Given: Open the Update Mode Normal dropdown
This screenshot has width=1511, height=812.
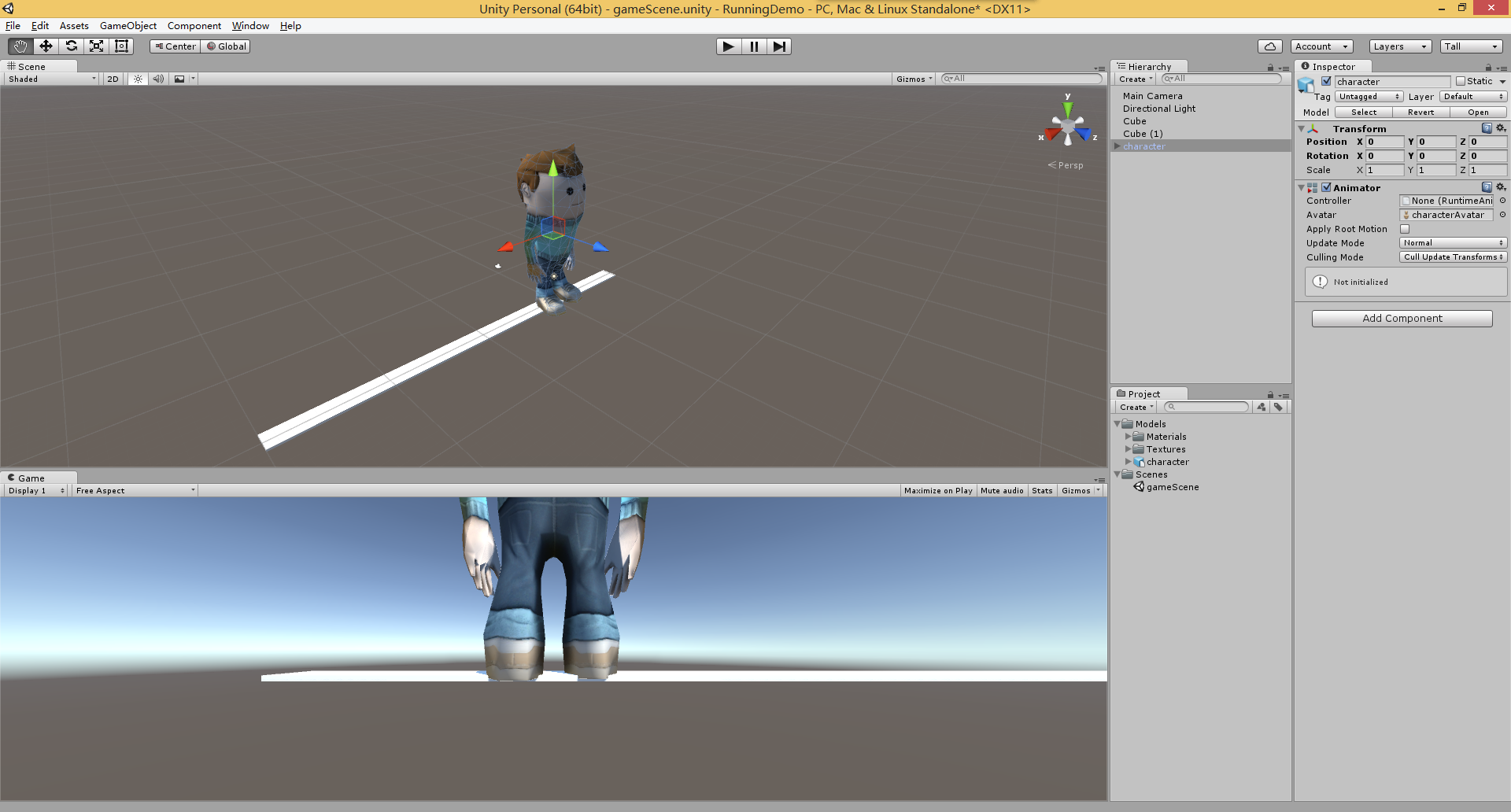Looking at the screenshot, I should click(x=1453, y=243).
